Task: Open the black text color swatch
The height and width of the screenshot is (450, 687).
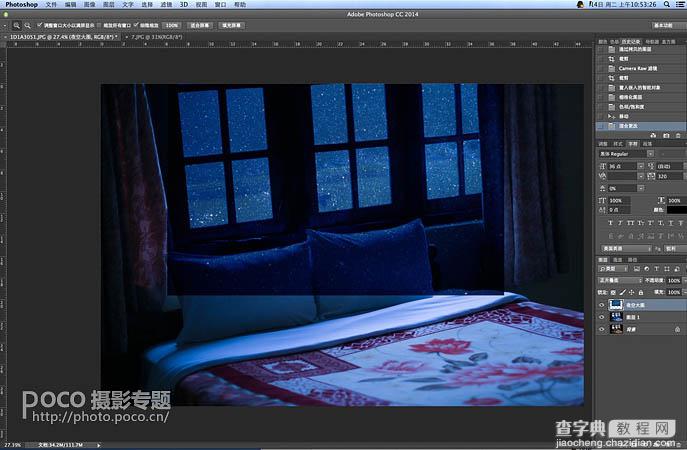Action: pyautogui.click(x=676, y=210)
